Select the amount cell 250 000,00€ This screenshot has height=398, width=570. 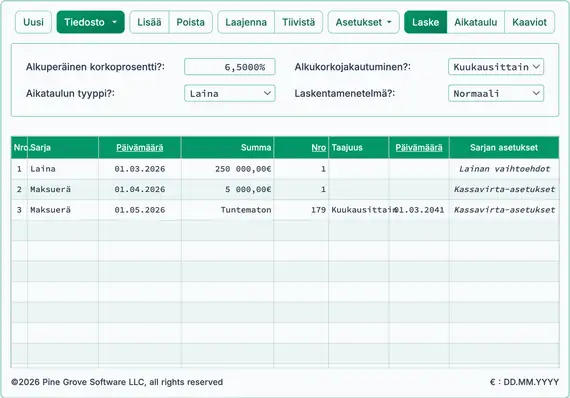227,169
